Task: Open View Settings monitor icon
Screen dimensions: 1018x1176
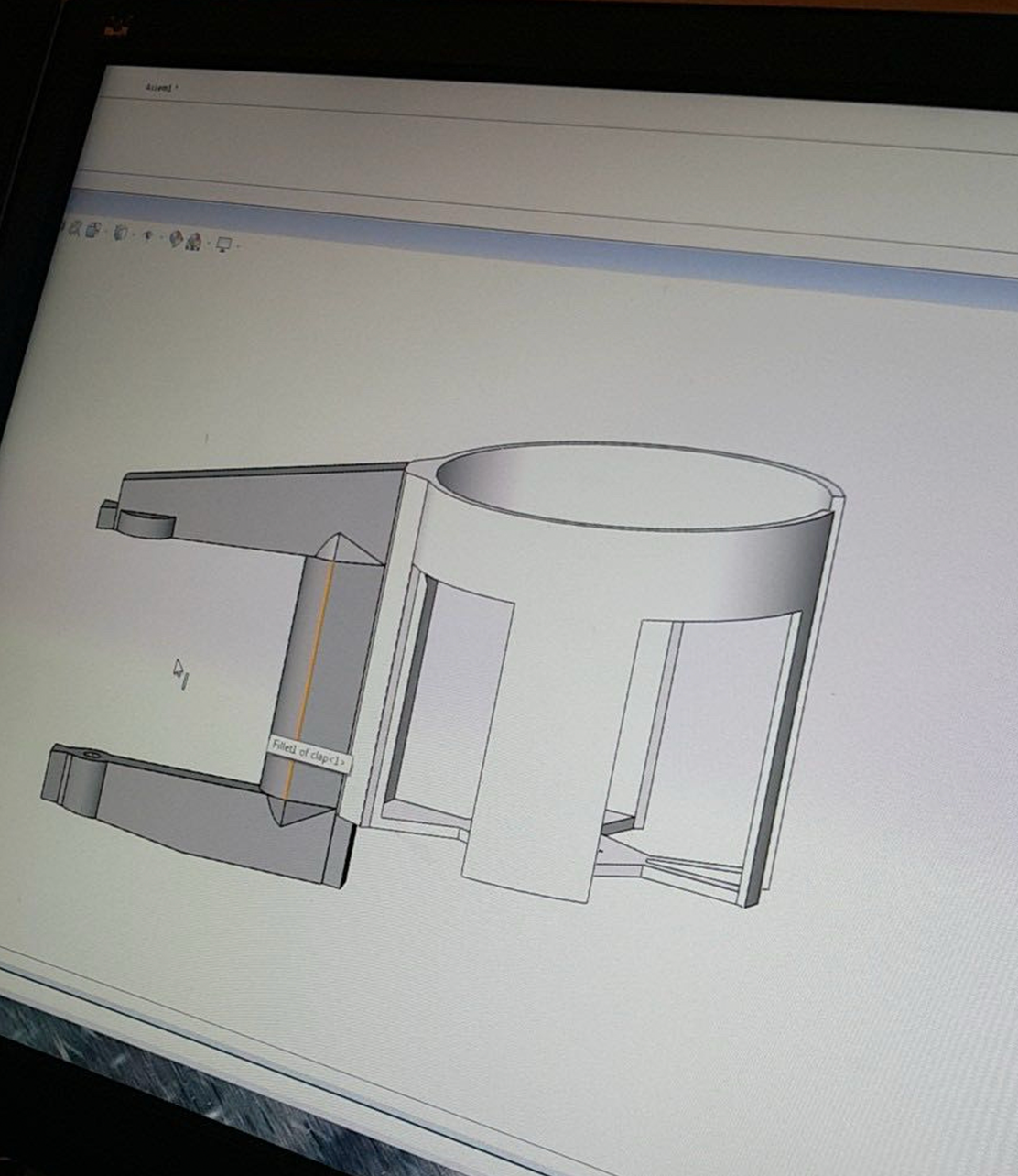Action: tap(223, 244)
